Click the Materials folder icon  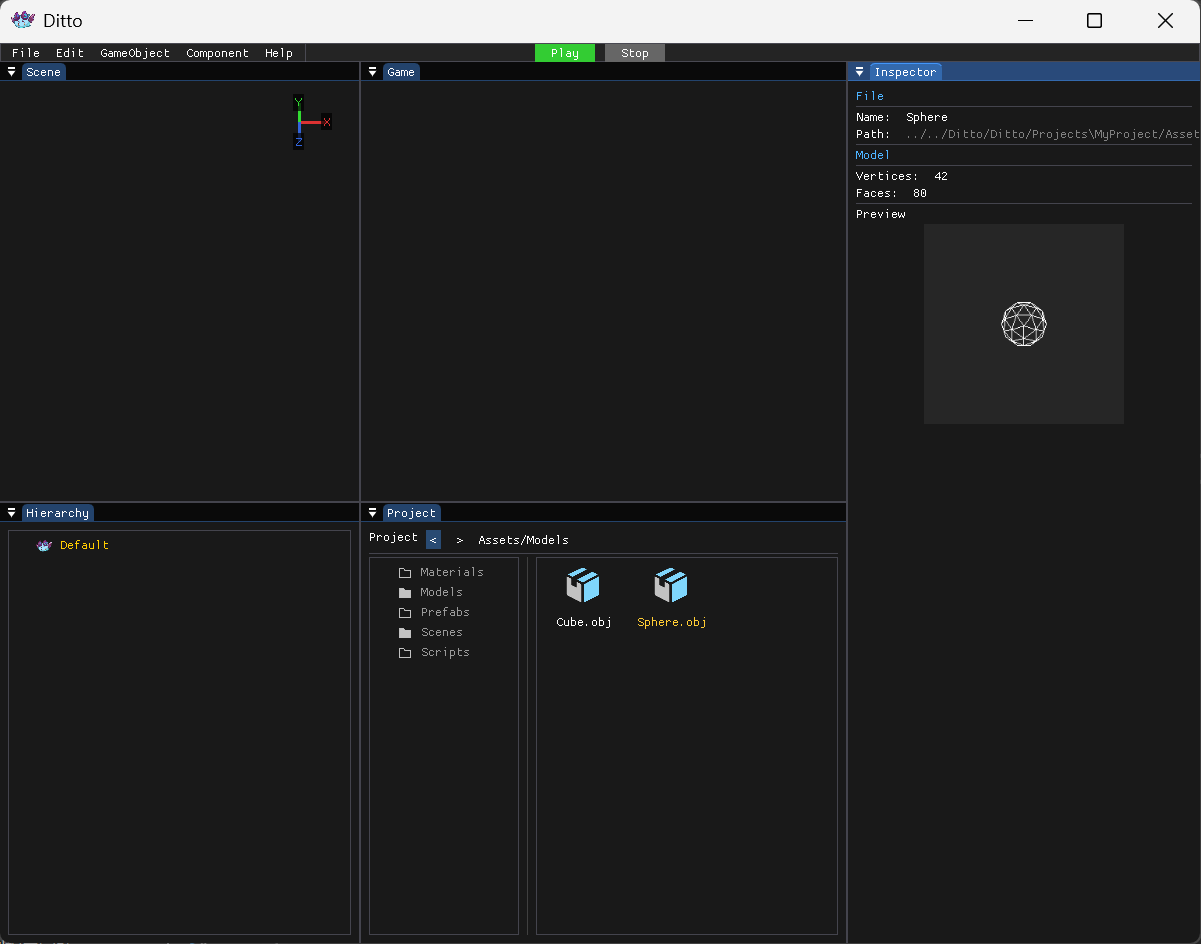pyautogui.click(x=405, y=573)
